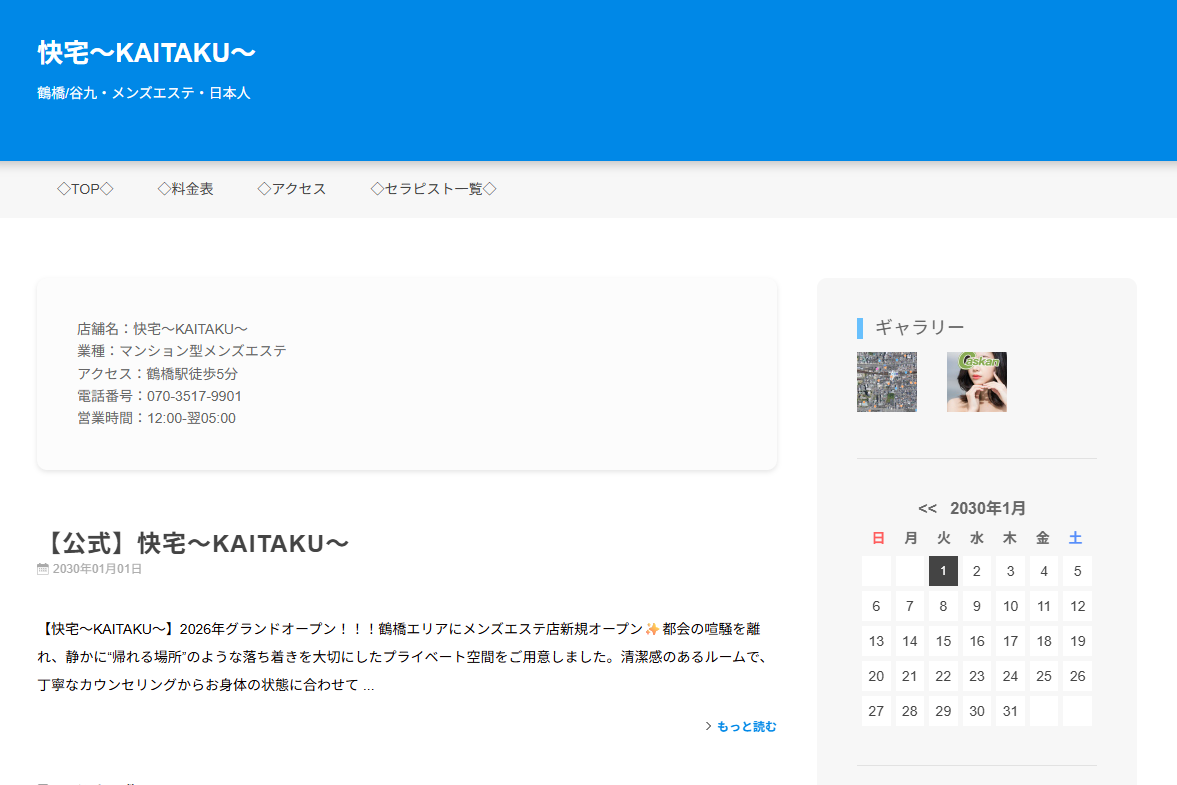Select day 15 in the calendar
The width and height of the screenshot is (1177, 785).
(x=944, y=642)
